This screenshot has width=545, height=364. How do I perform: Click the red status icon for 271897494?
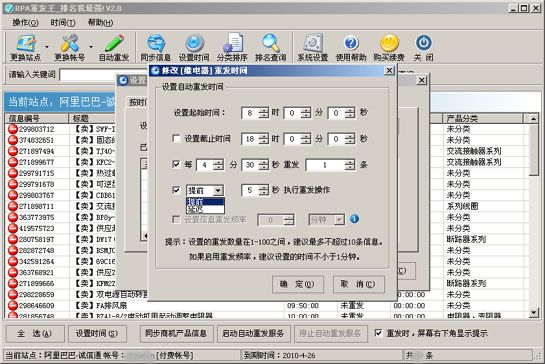click(x=13, y=151)
